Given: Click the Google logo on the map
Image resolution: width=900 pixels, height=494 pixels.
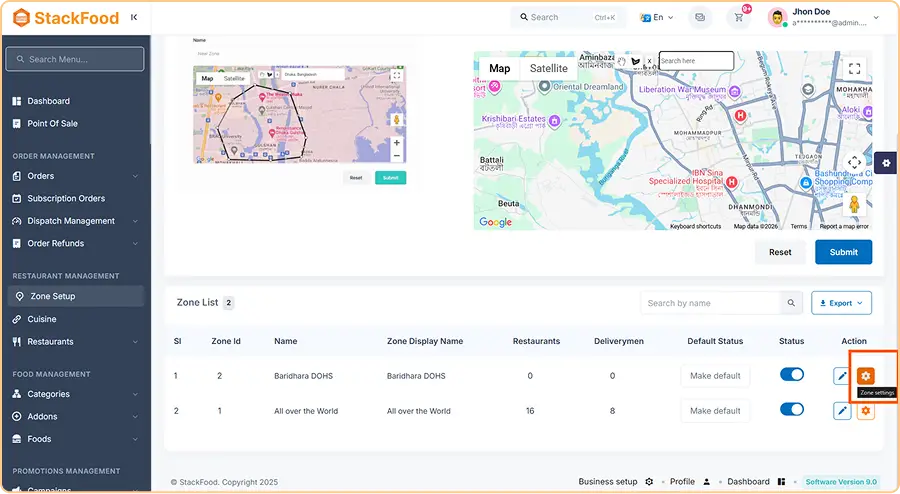Looking at the screenshot, I should tap(495, 222).
